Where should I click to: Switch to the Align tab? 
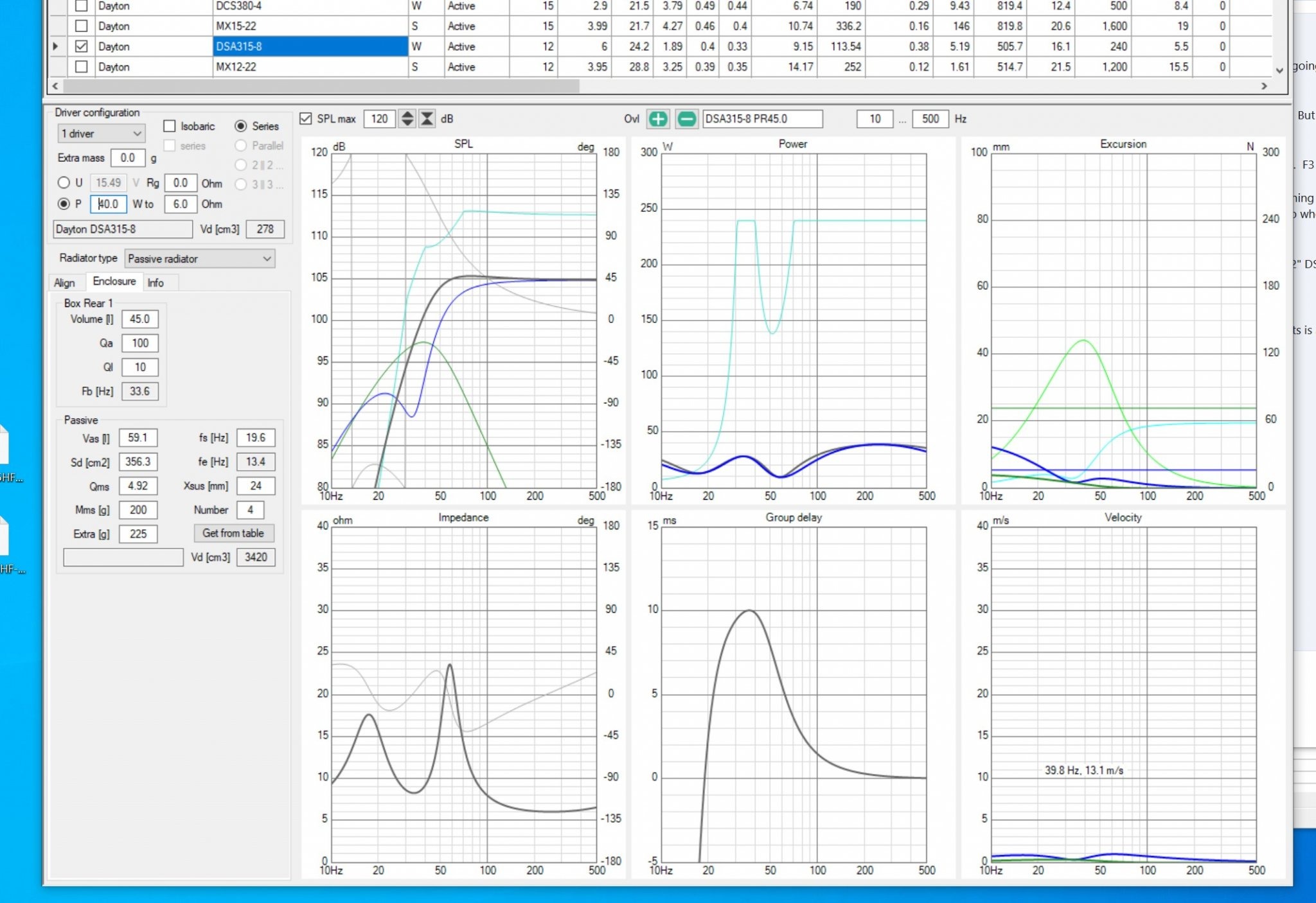(64, 283)
